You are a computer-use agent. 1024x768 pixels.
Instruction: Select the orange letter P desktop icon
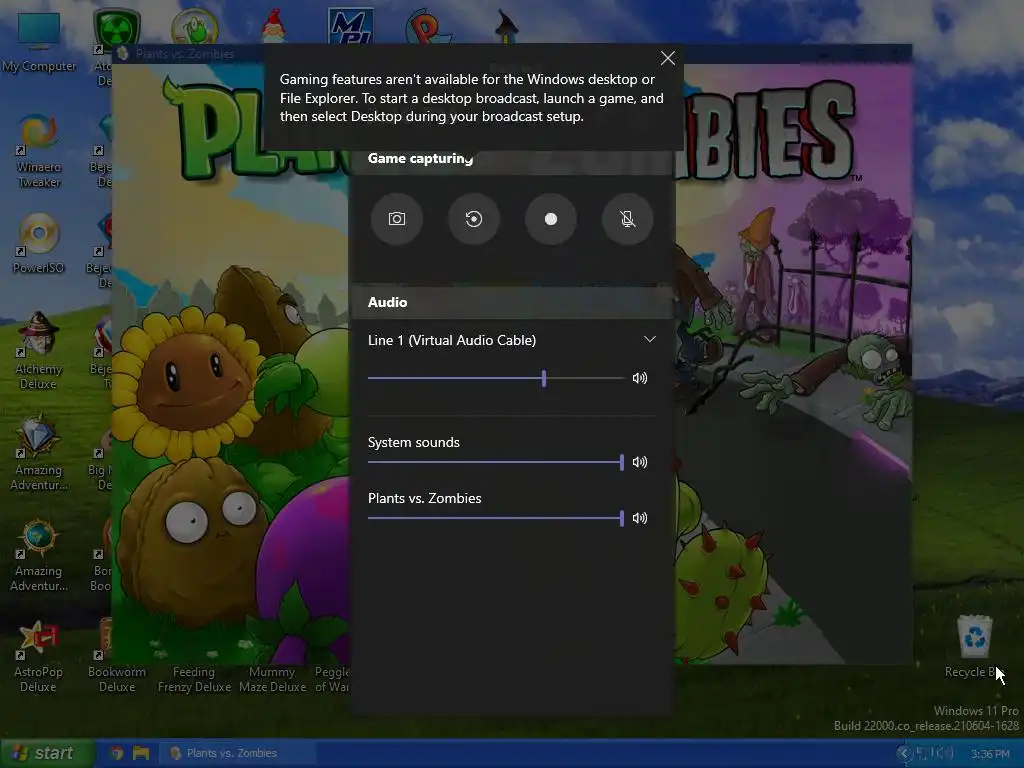pyautogui.click(x=426, y=27)
